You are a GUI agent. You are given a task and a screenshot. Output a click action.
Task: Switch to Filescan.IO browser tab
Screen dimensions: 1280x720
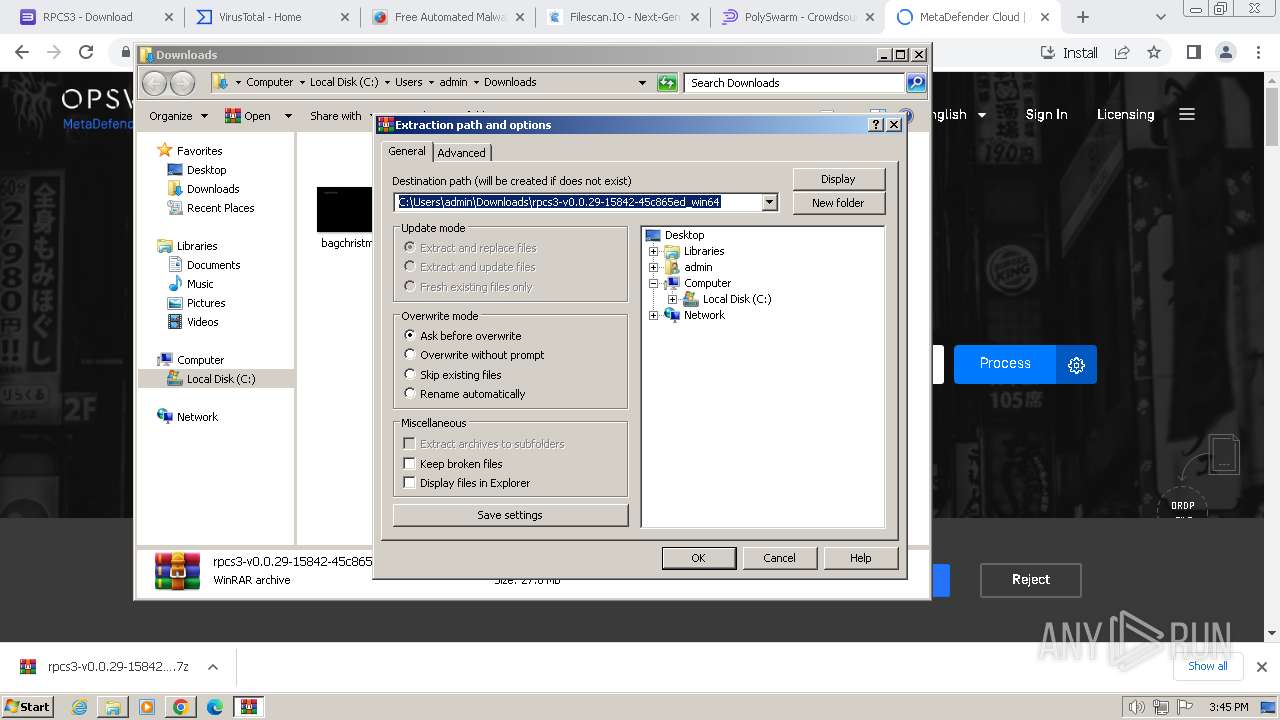(624, 17)
